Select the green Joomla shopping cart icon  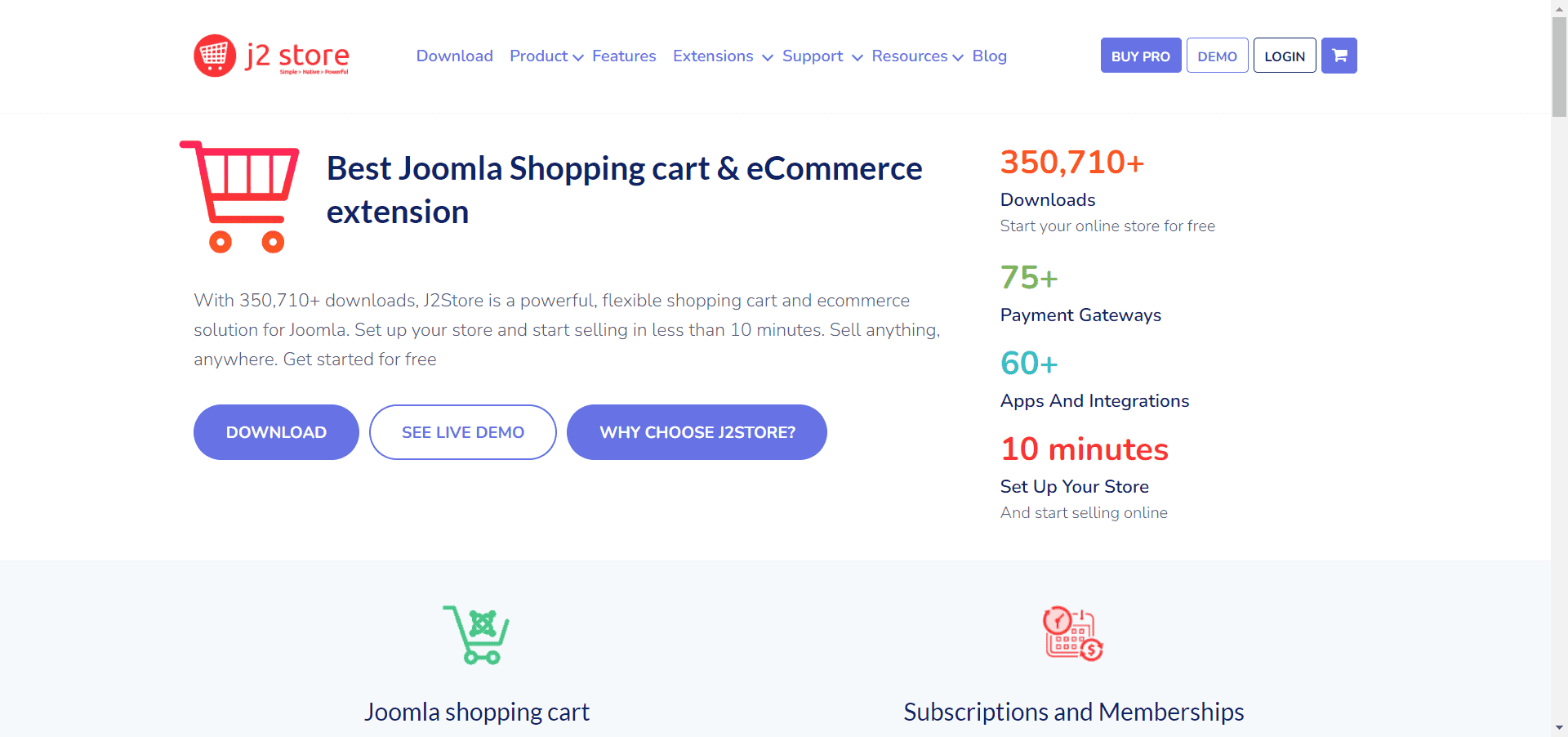(x=476, y=635)
